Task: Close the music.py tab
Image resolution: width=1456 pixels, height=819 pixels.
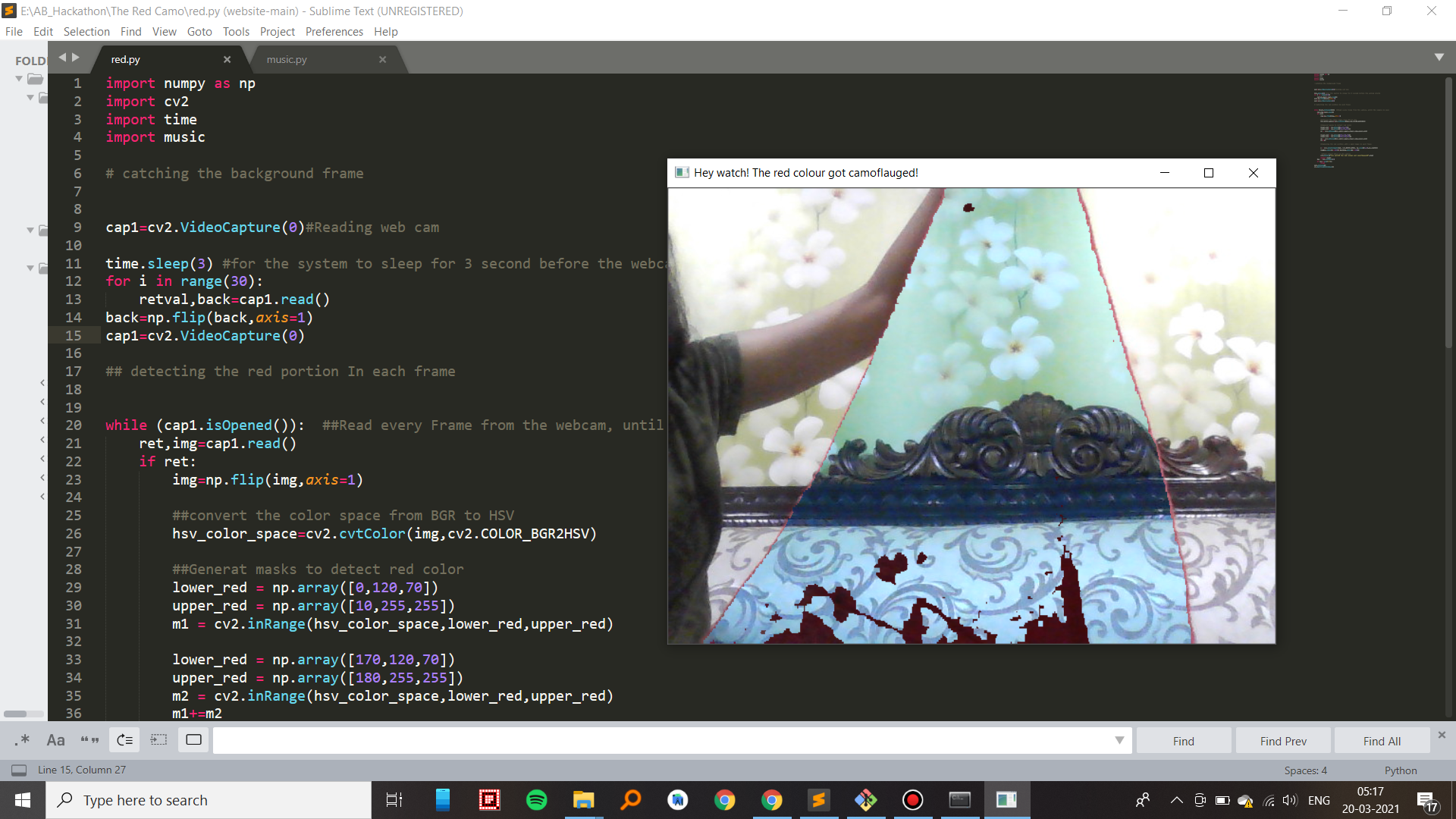Action: [383, 59]
